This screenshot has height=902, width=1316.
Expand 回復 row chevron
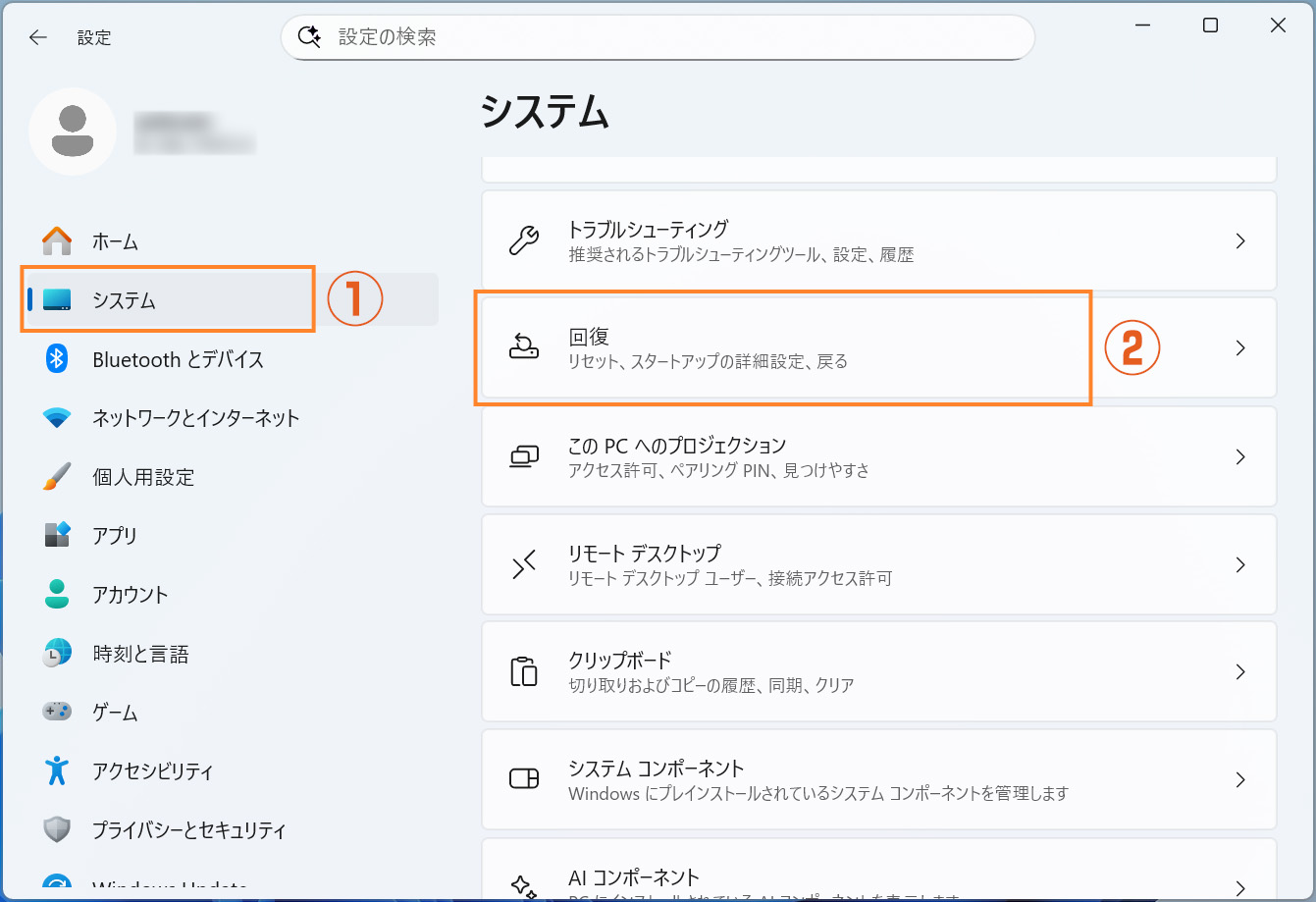pyautogui.click(x=1240, y=347)
